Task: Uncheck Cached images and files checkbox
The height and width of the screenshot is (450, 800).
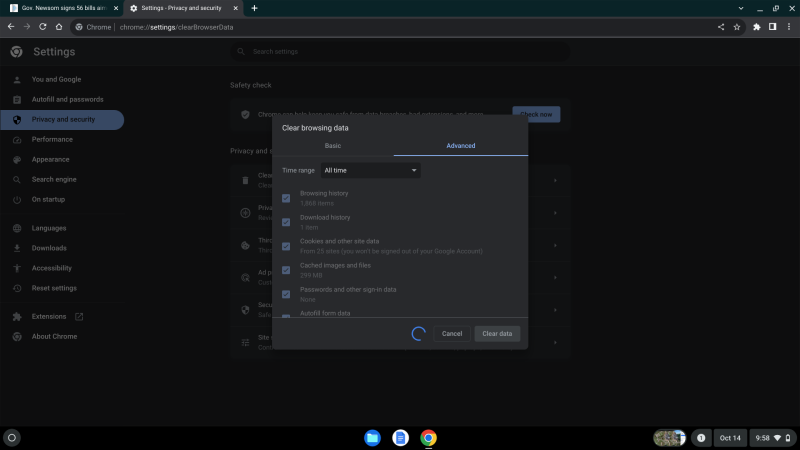Action: (x=286, y=270)
